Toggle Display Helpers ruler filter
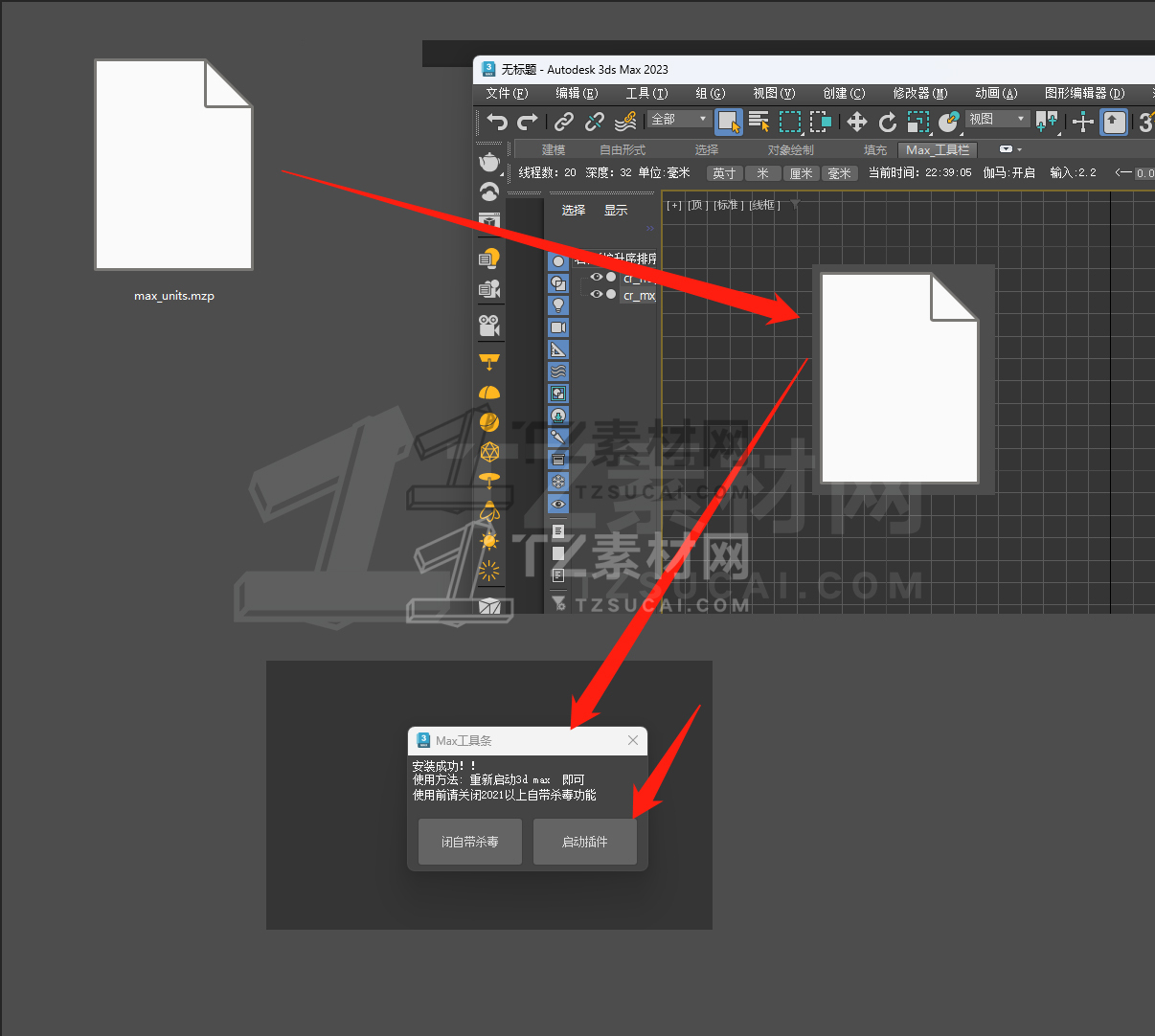 coord(558,349)
